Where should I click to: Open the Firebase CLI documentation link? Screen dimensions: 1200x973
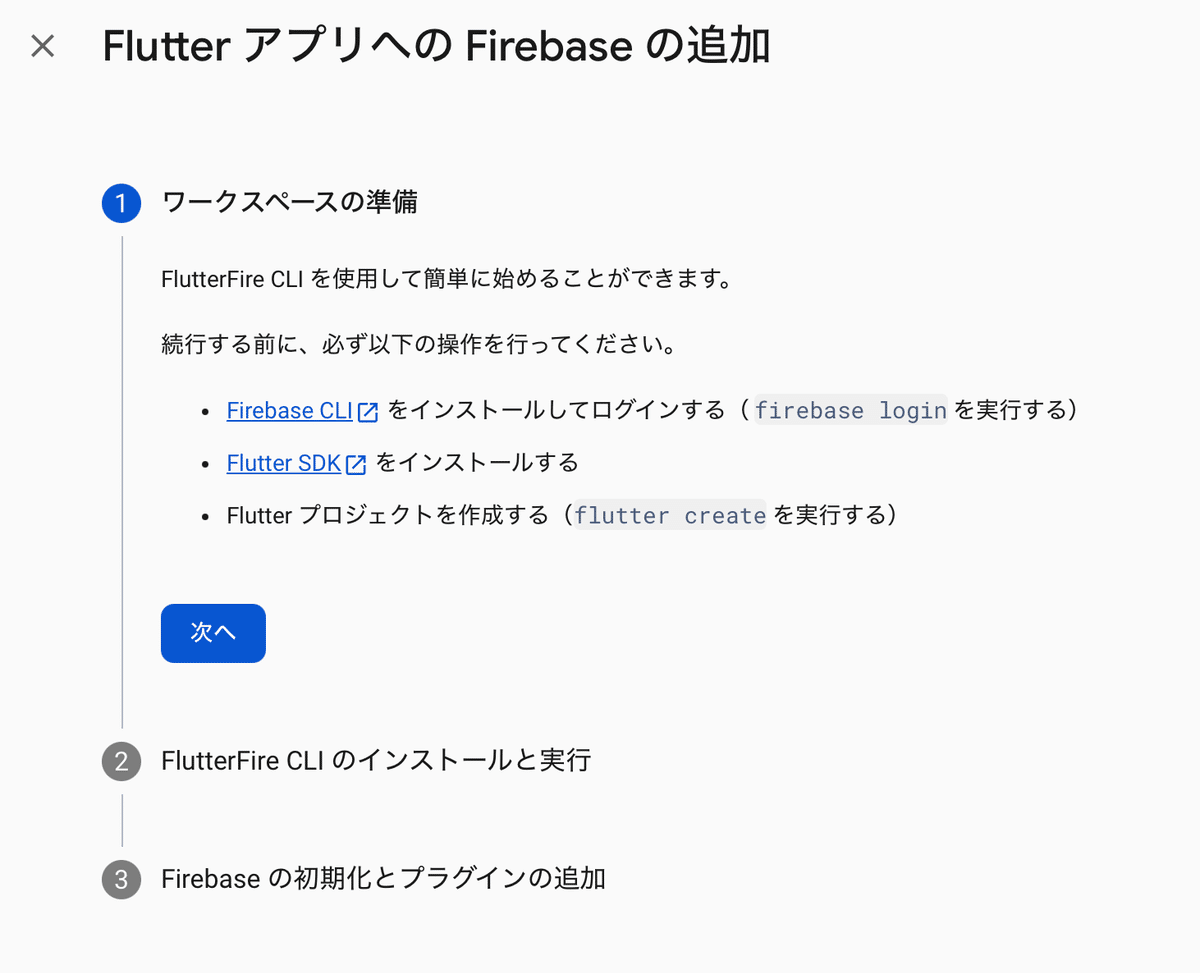[x=289, y=410]
